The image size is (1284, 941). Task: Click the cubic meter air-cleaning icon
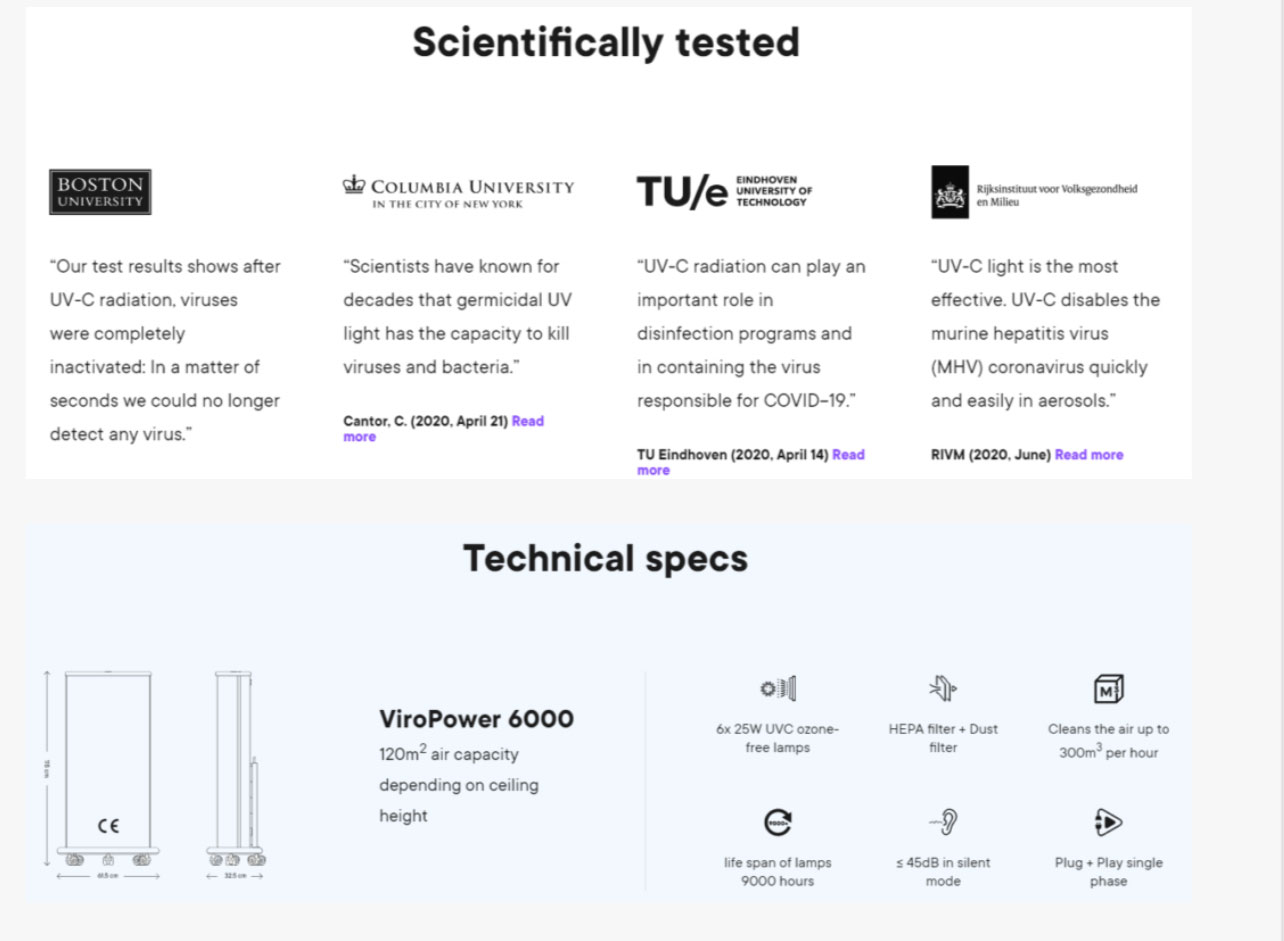1108,689
